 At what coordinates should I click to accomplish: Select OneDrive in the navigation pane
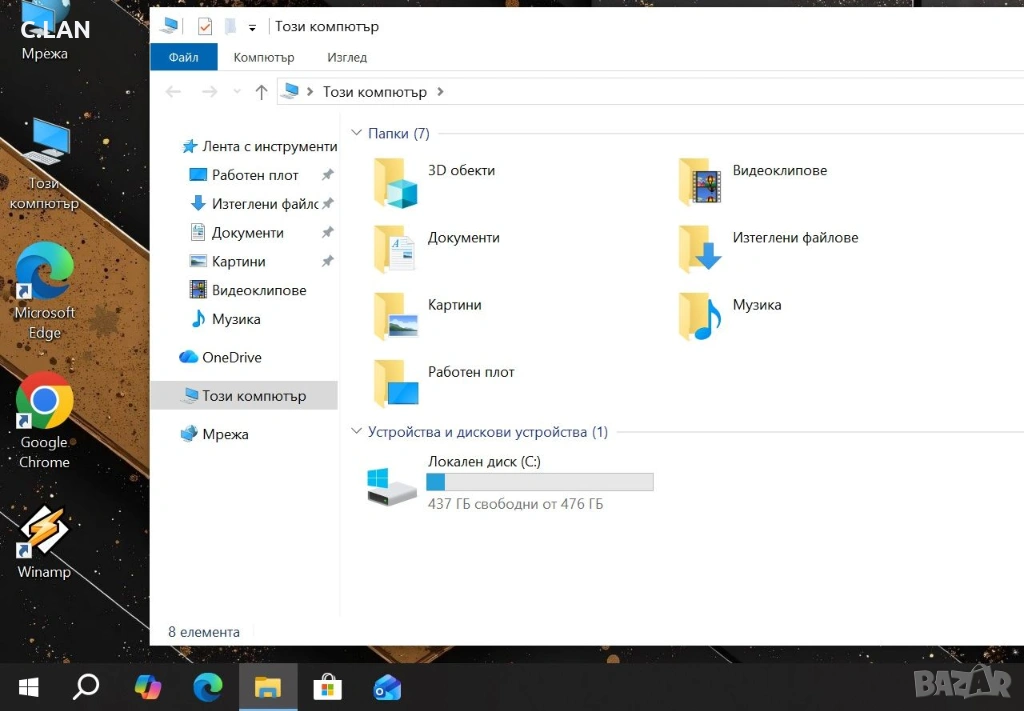(x=231, y=357)
